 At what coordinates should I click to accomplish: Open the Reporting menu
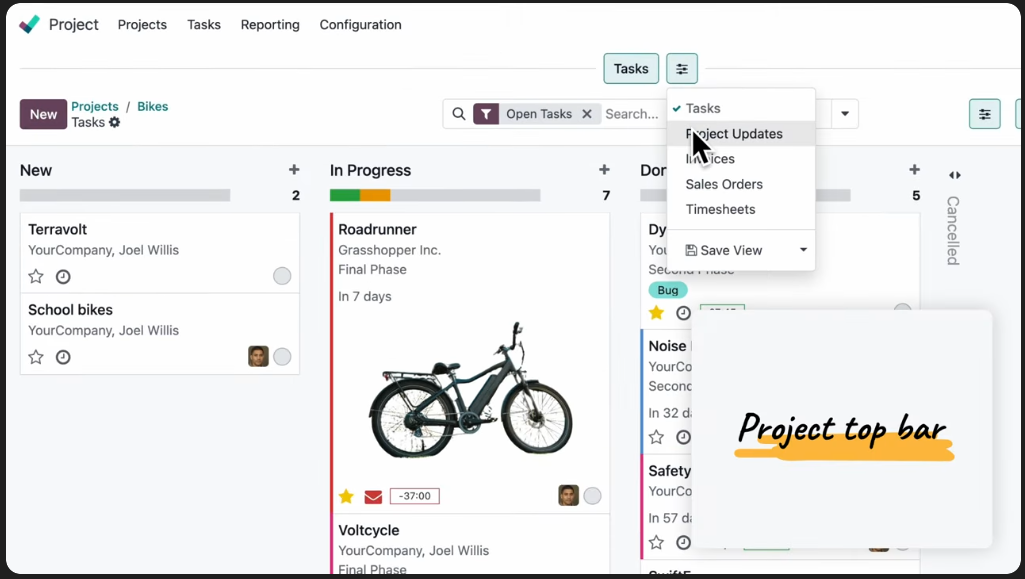[270, 24]
